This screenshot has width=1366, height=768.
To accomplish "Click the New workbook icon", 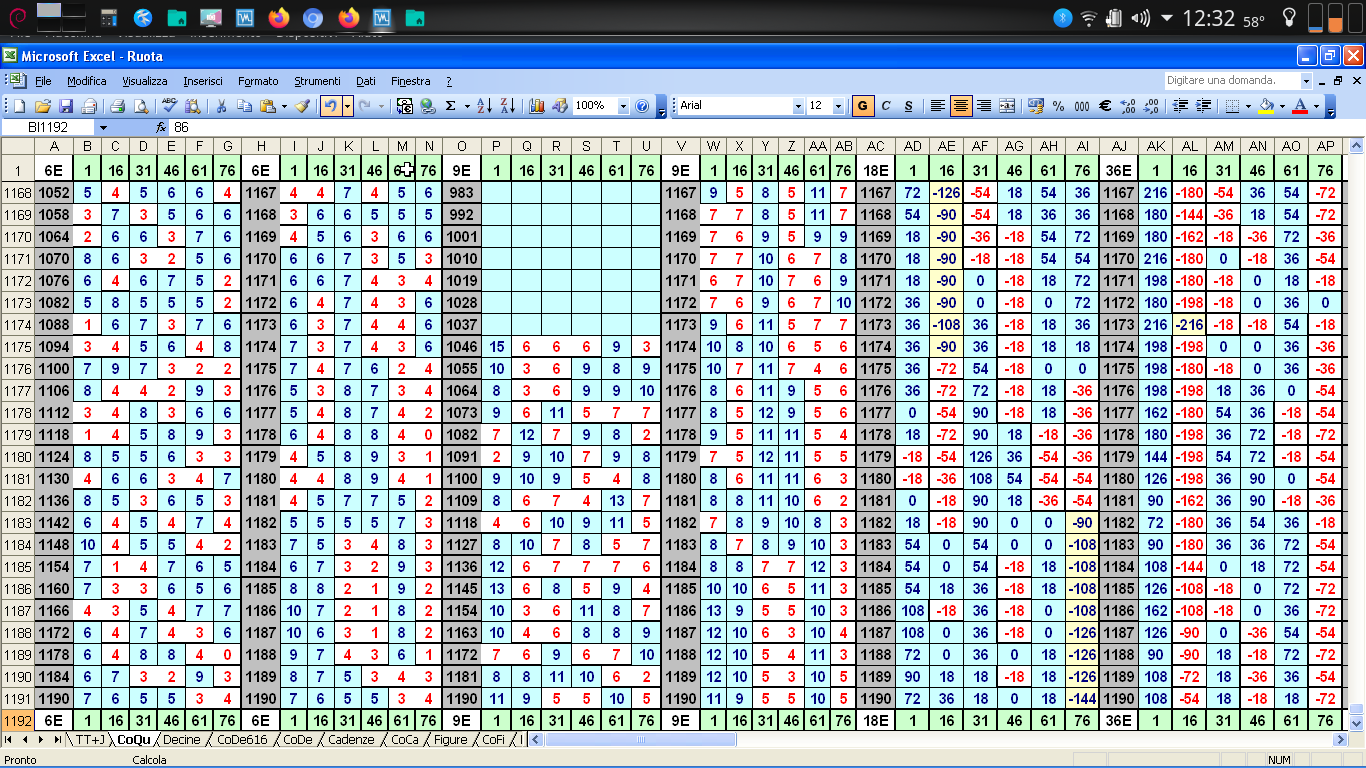I will pyautogui.click(x=19, y=105).
